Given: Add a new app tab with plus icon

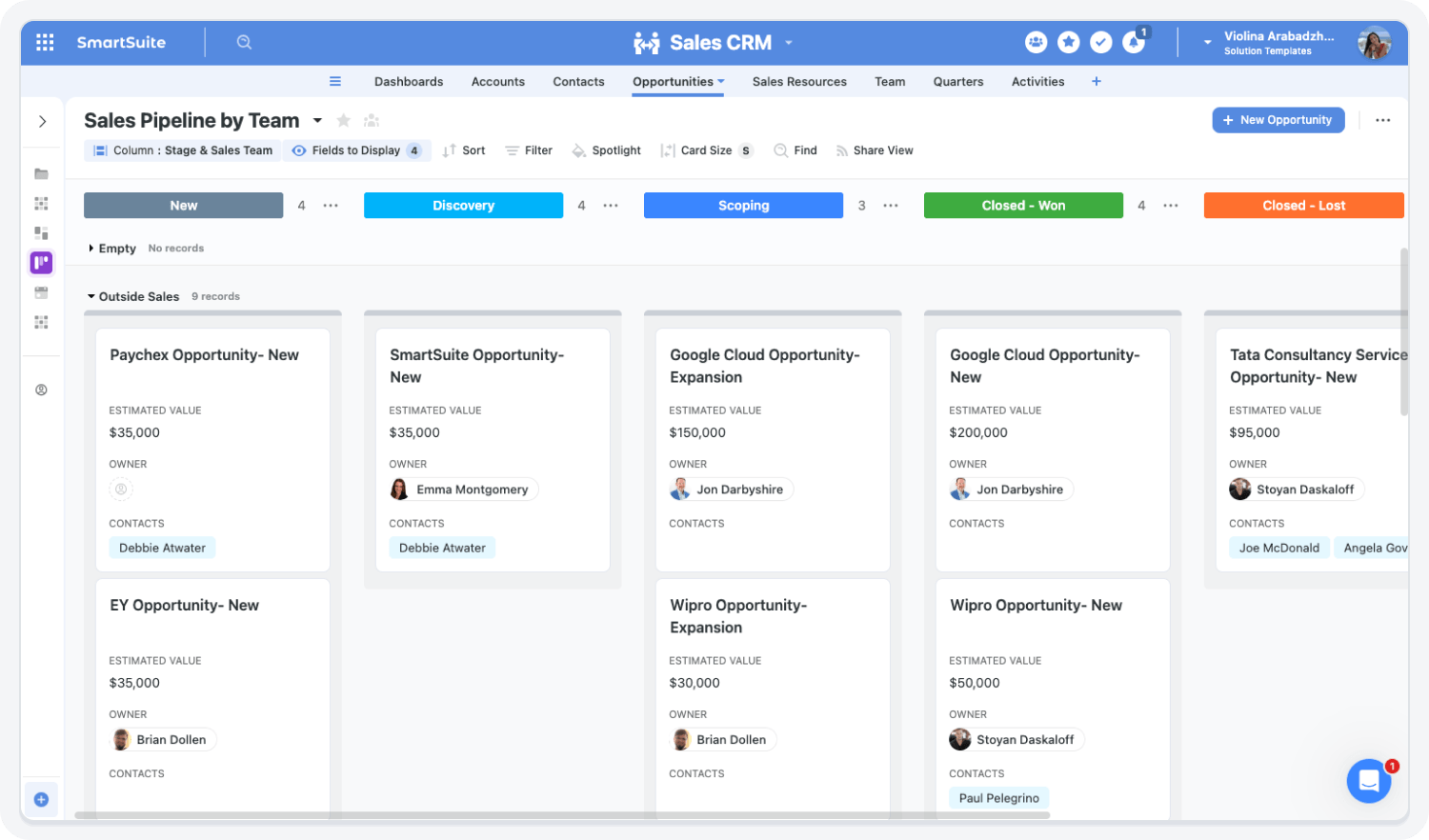Looking at the screenshot, I should pos(1097,81).
